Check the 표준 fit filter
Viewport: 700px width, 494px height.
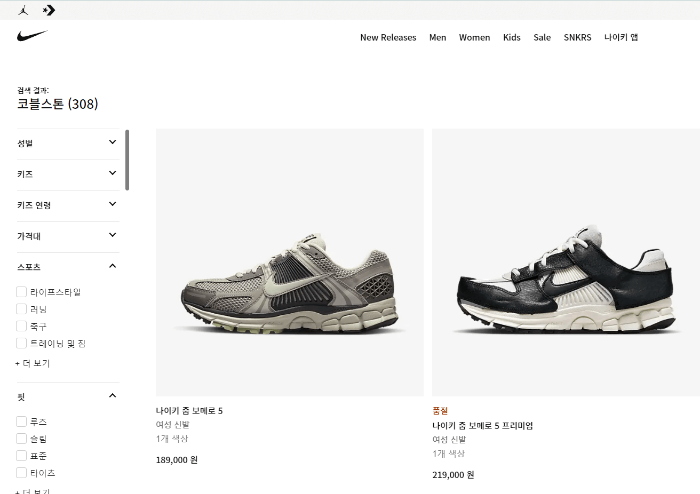coord(21,456)
